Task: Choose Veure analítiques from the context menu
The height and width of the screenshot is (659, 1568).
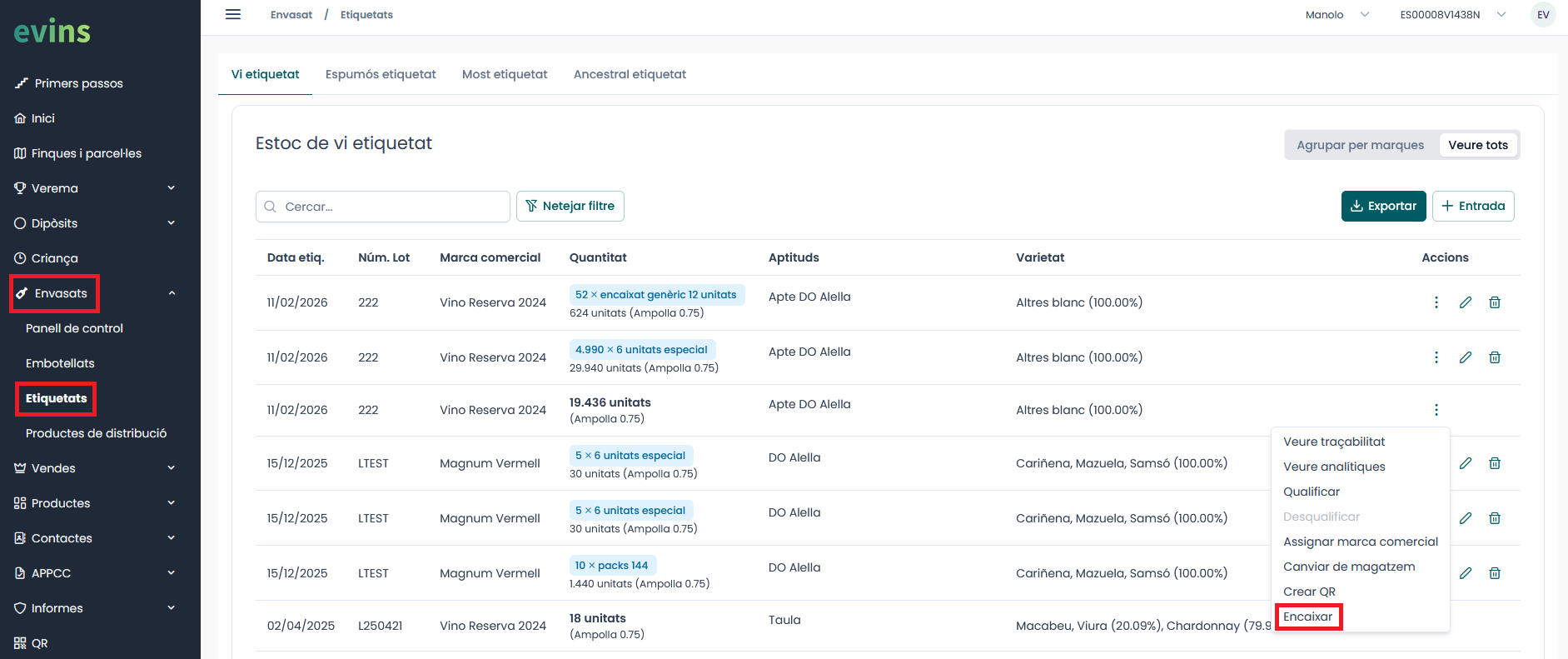Action: point(1334,467)
